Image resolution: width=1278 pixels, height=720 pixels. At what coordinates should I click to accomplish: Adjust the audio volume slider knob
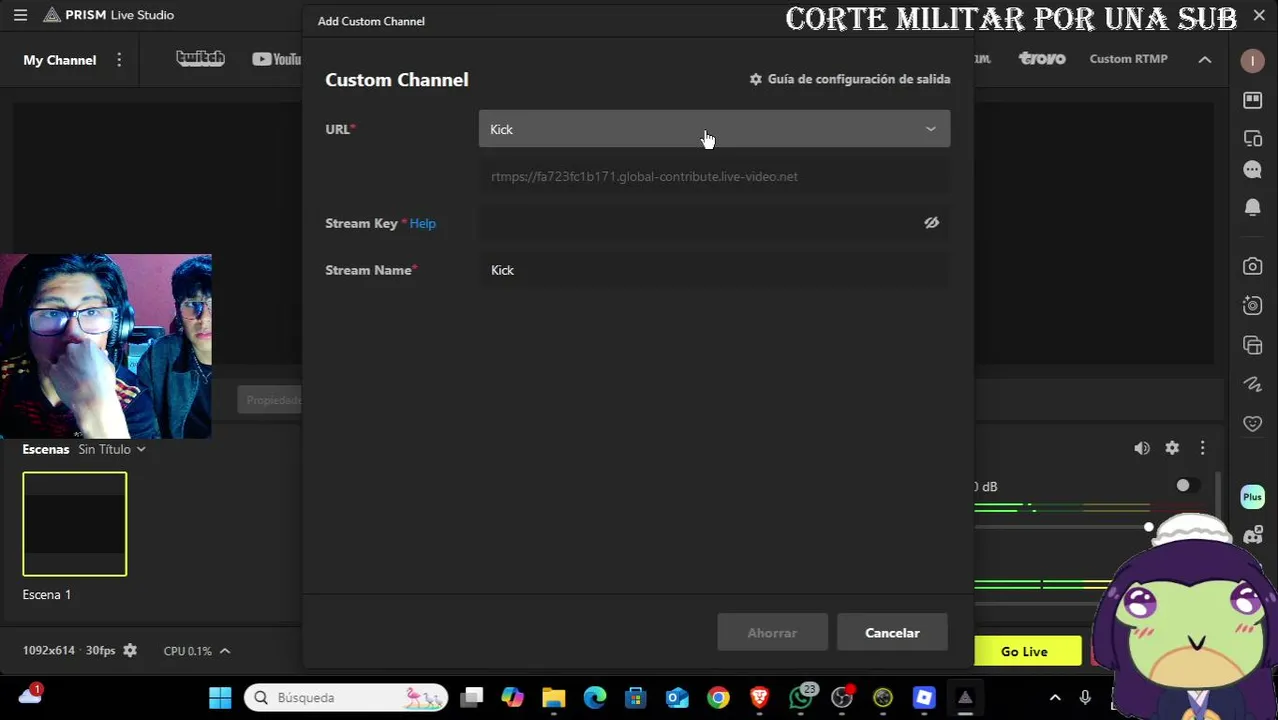coord(1149,527)
